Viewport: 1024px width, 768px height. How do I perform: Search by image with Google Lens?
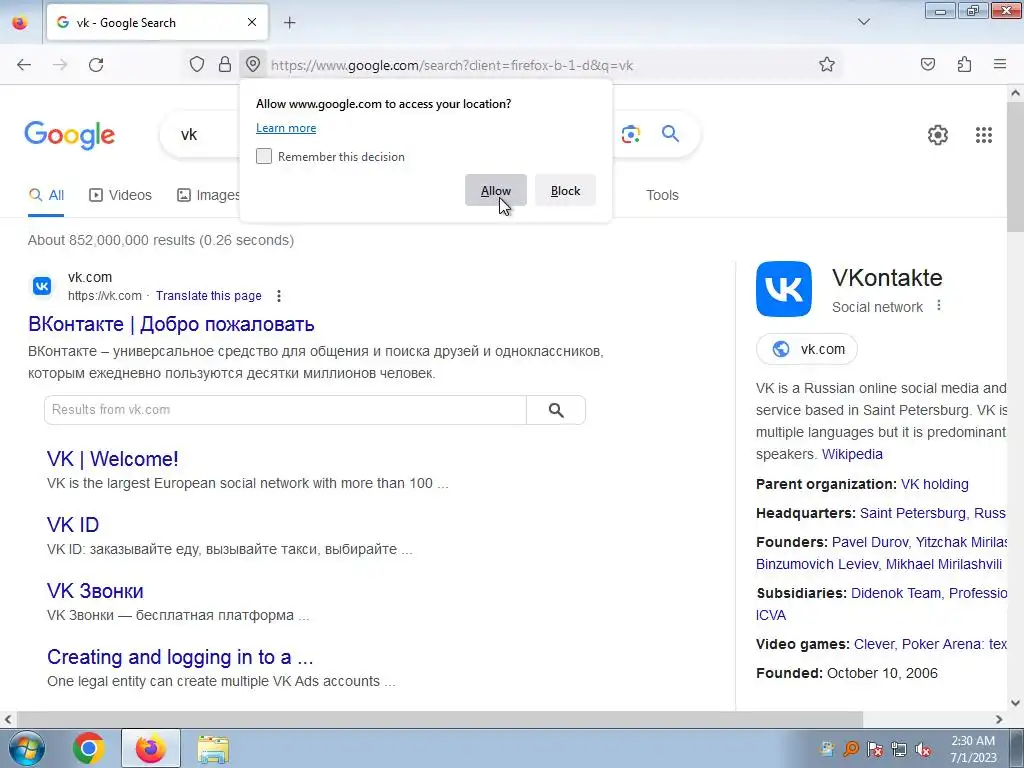631,134
